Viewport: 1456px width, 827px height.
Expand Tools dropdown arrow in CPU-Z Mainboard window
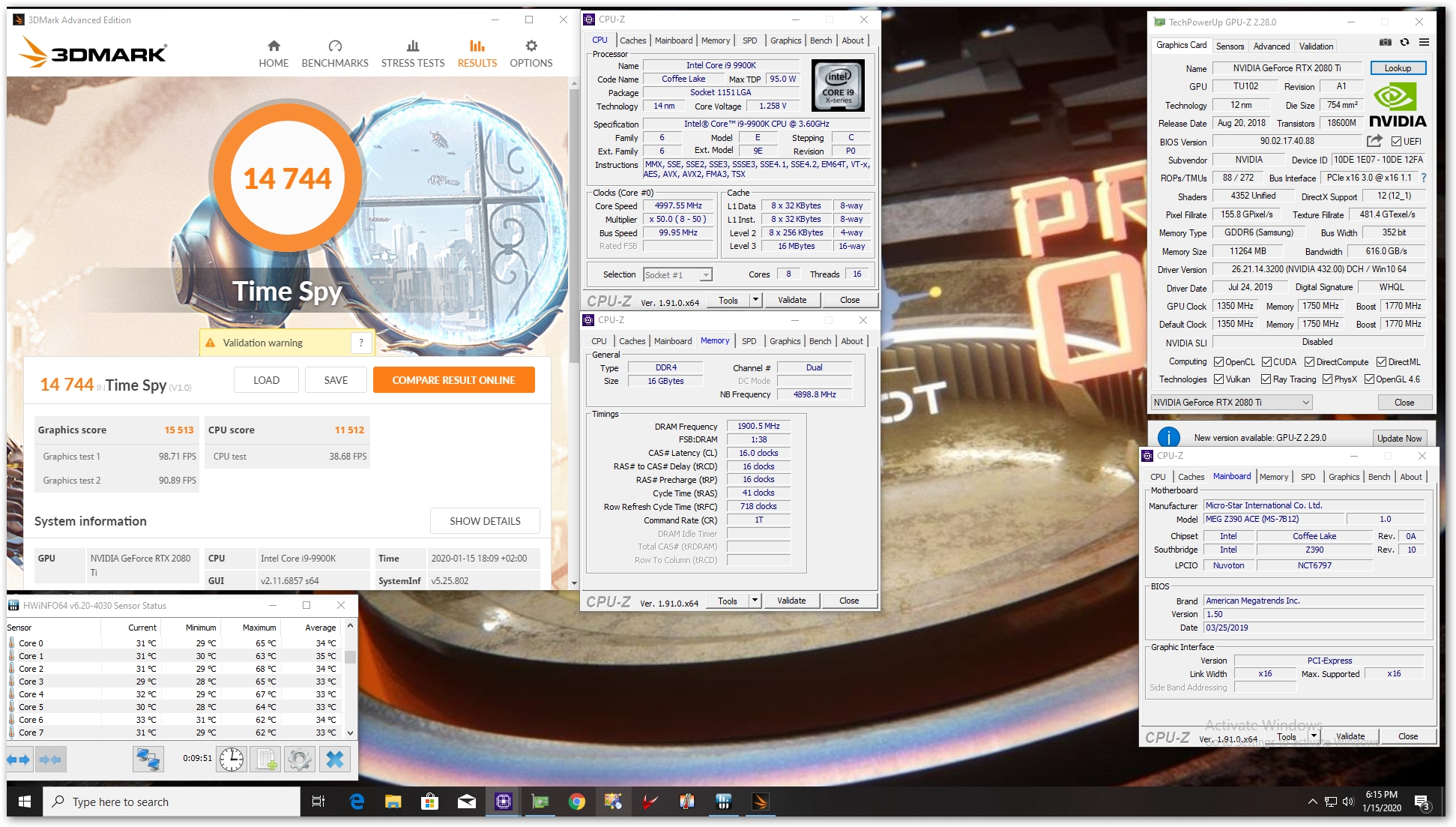coord(1314,736)
